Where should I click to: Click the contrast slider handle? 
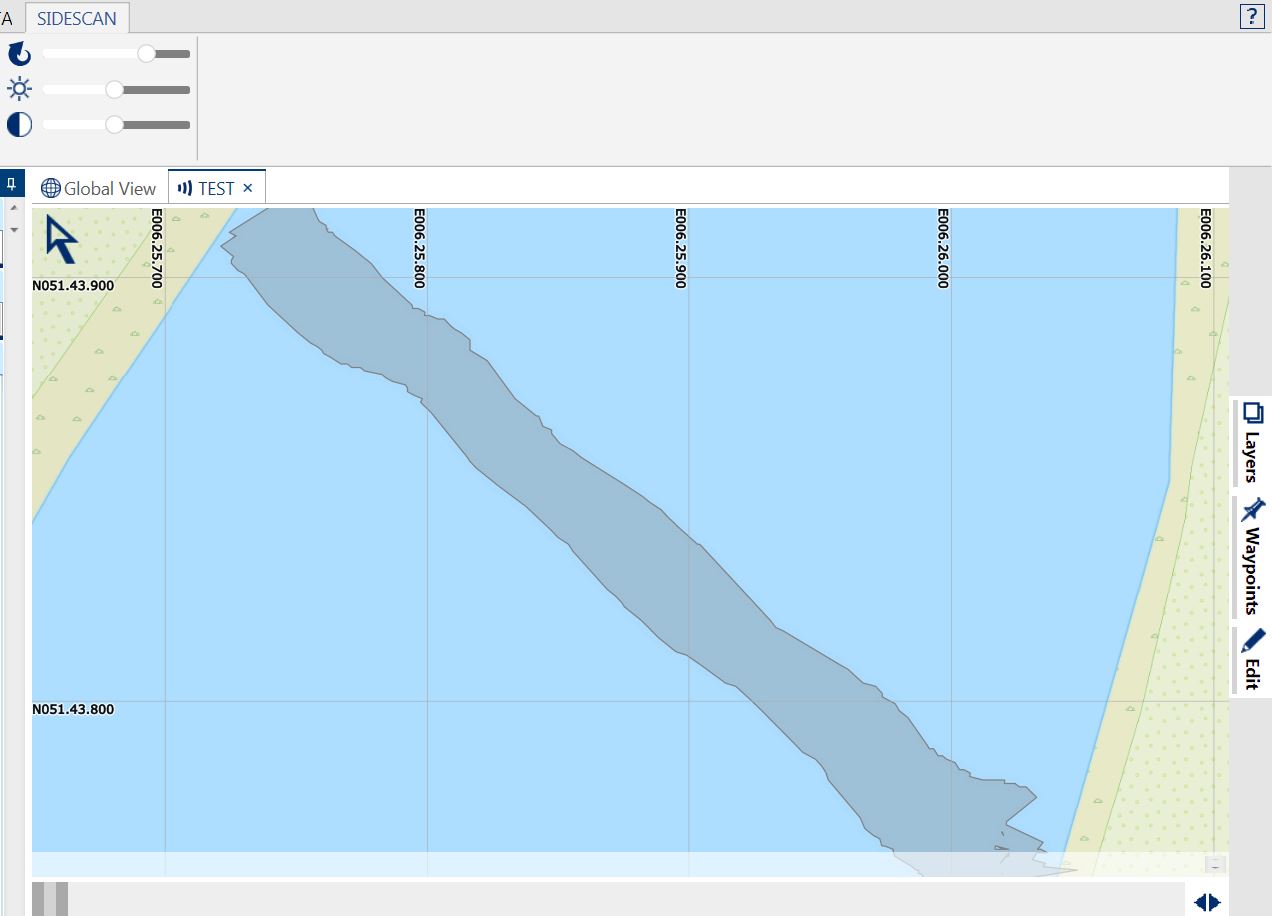(114, 125)
